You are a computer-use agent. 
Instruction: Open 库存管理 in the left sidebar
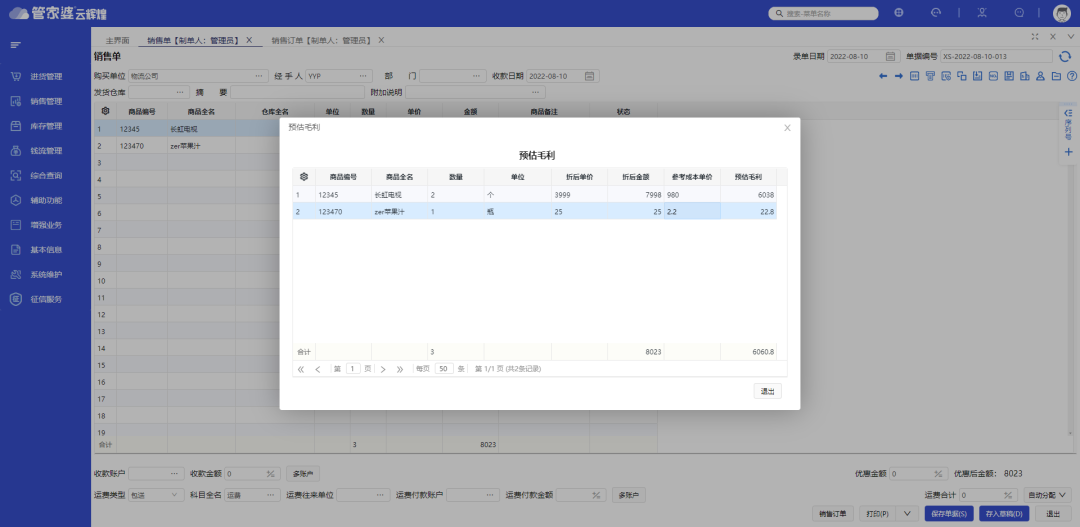pos(46,126)
